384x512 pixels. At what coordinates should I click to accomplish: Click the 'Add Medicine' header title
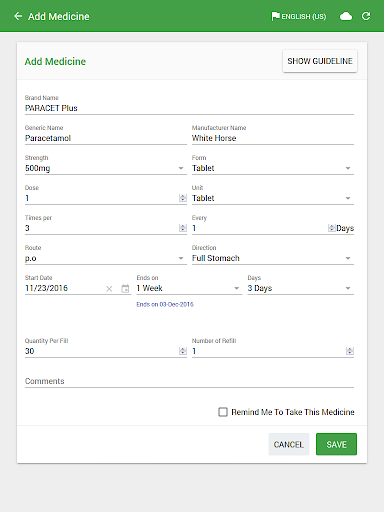[59, 16]
